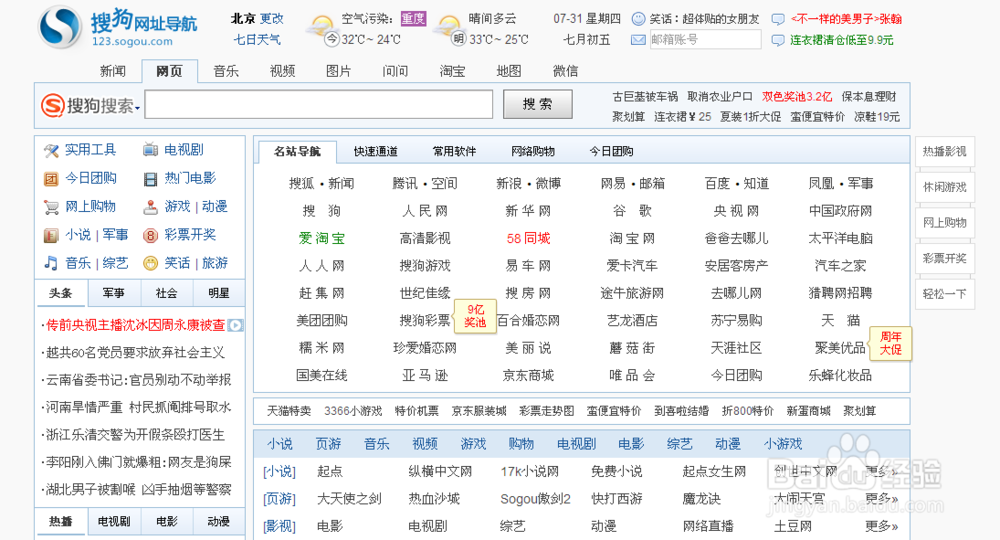Click the 笑话 smiley icon in the header
Screen dimensions: 1000x540
[638, 19]
